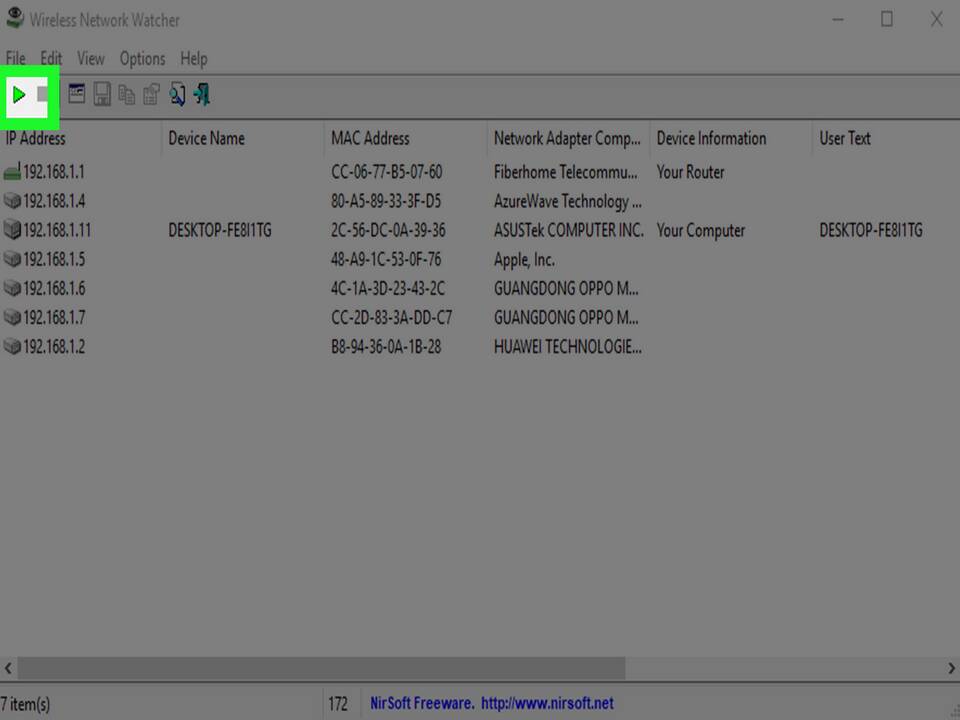Click MAC address 48-A9-1C-53-0F-76
960x720 pixels.
386,259
